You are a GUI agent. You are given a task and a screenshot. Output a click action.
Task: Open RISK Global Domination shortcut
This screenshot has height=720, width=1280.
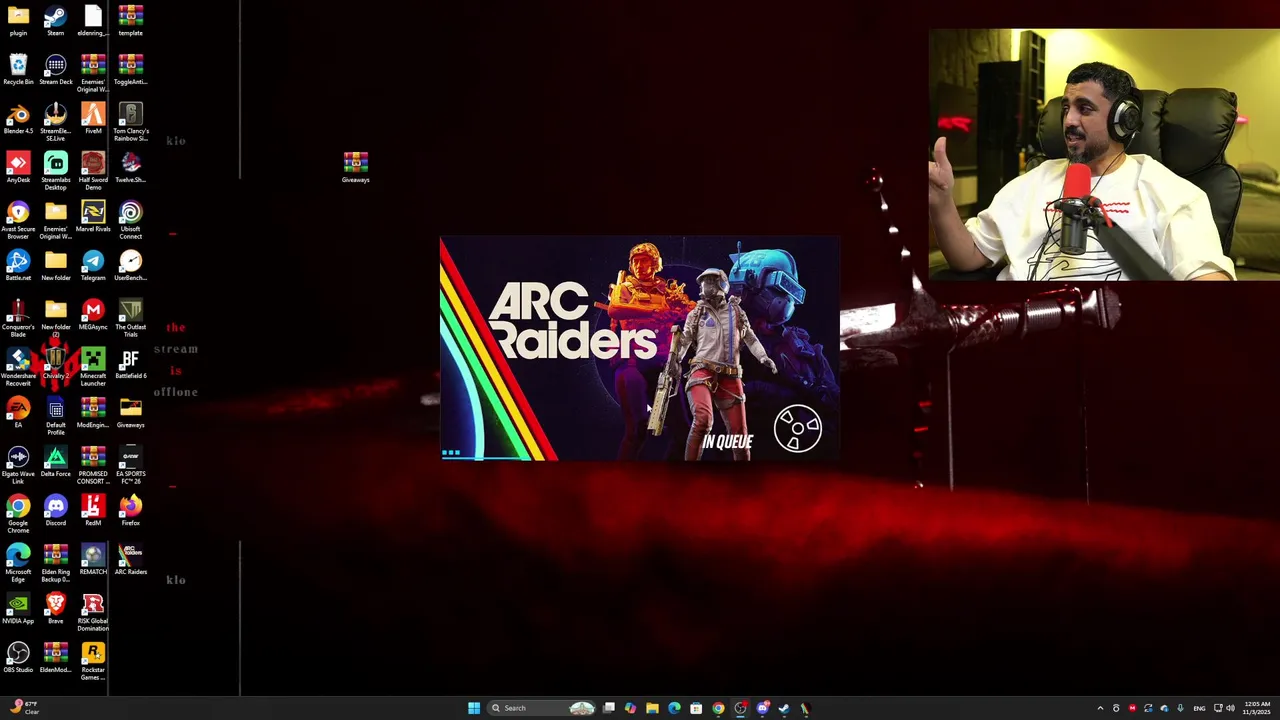(x=93, y=612)
